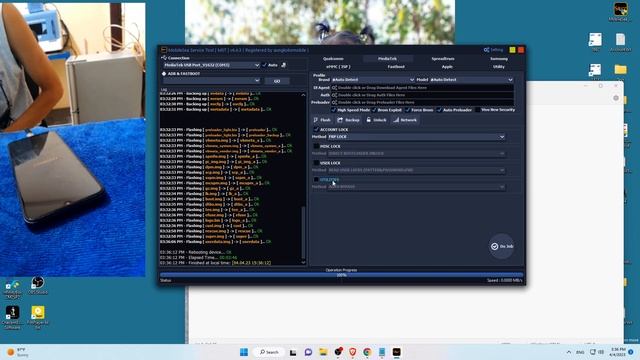Open the Brand Auto Detect dropdown
Screen dimensions: 640x360
point(373,80)
